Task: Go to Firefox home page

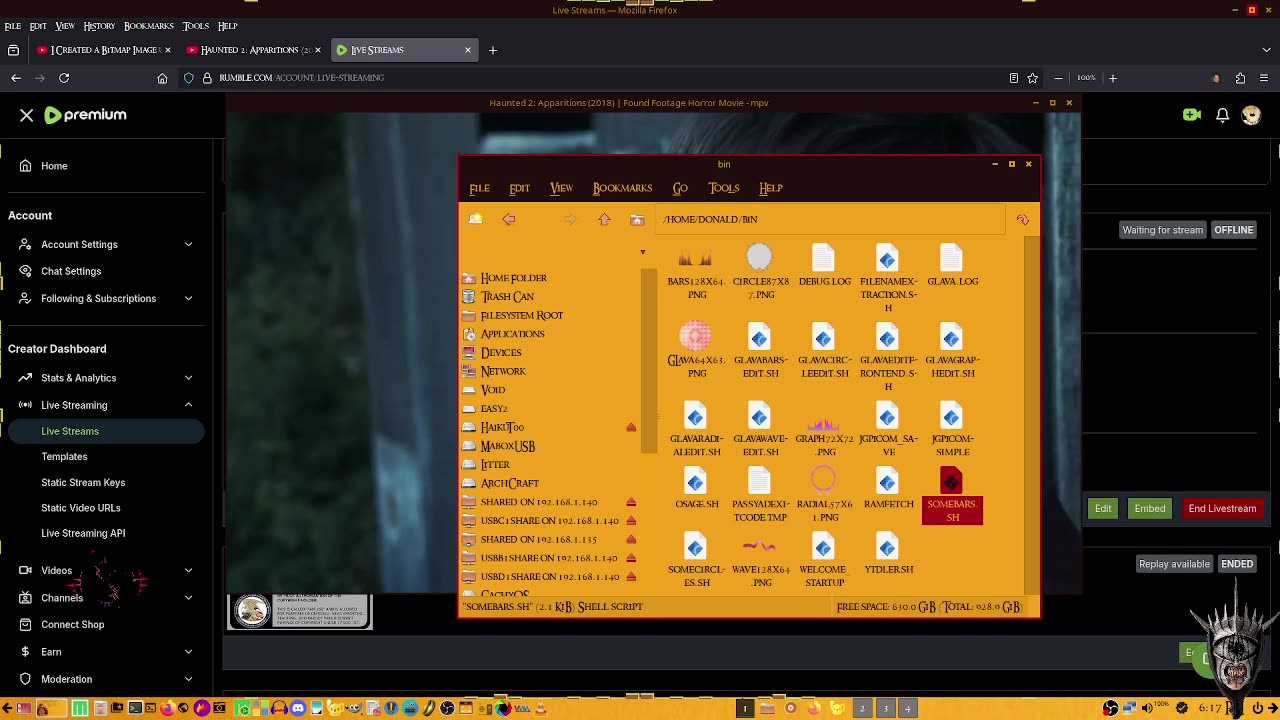Action: 162,78
